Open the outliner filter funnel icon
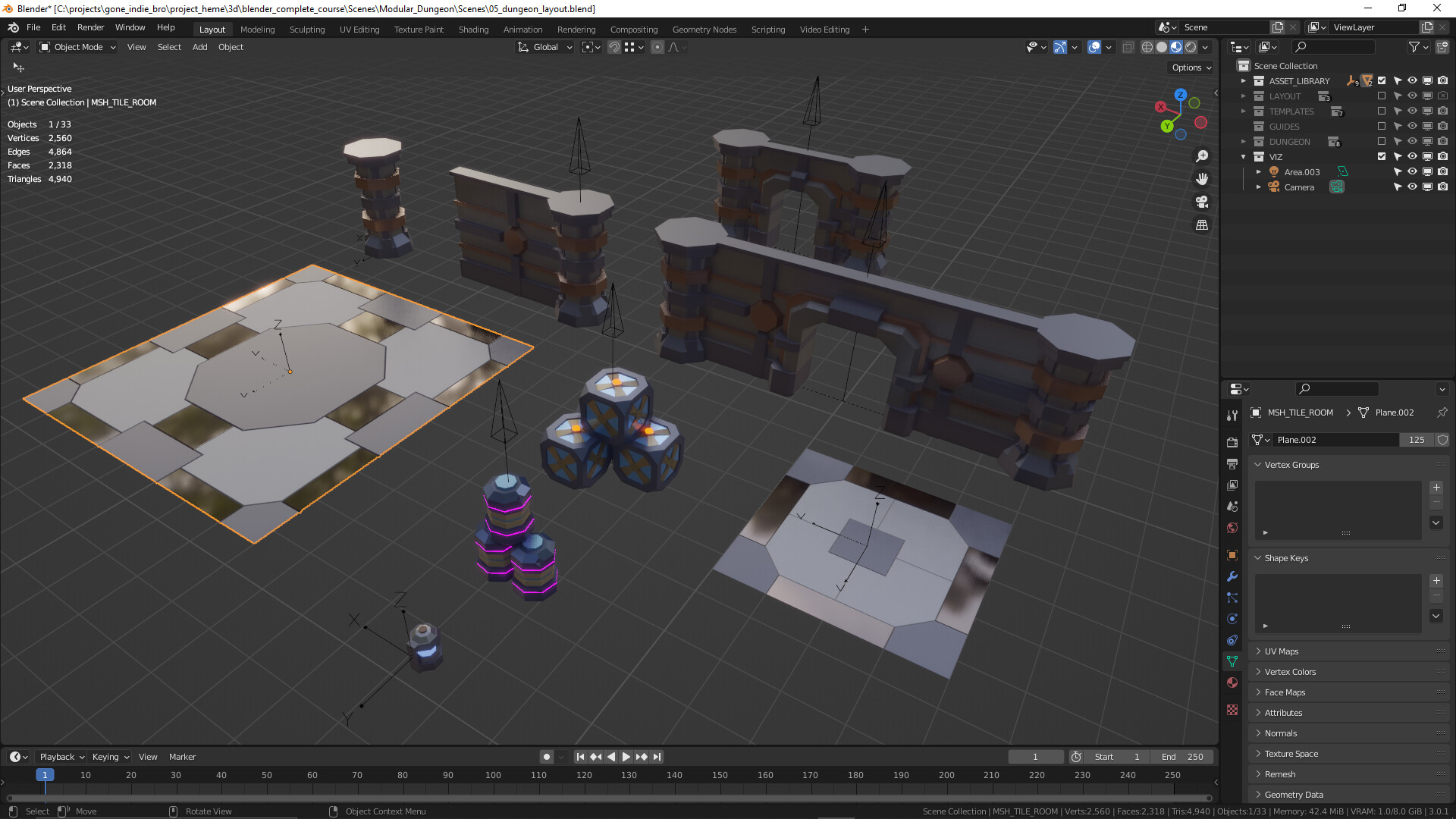1456x819 pixels. [x=1415, y=47]
